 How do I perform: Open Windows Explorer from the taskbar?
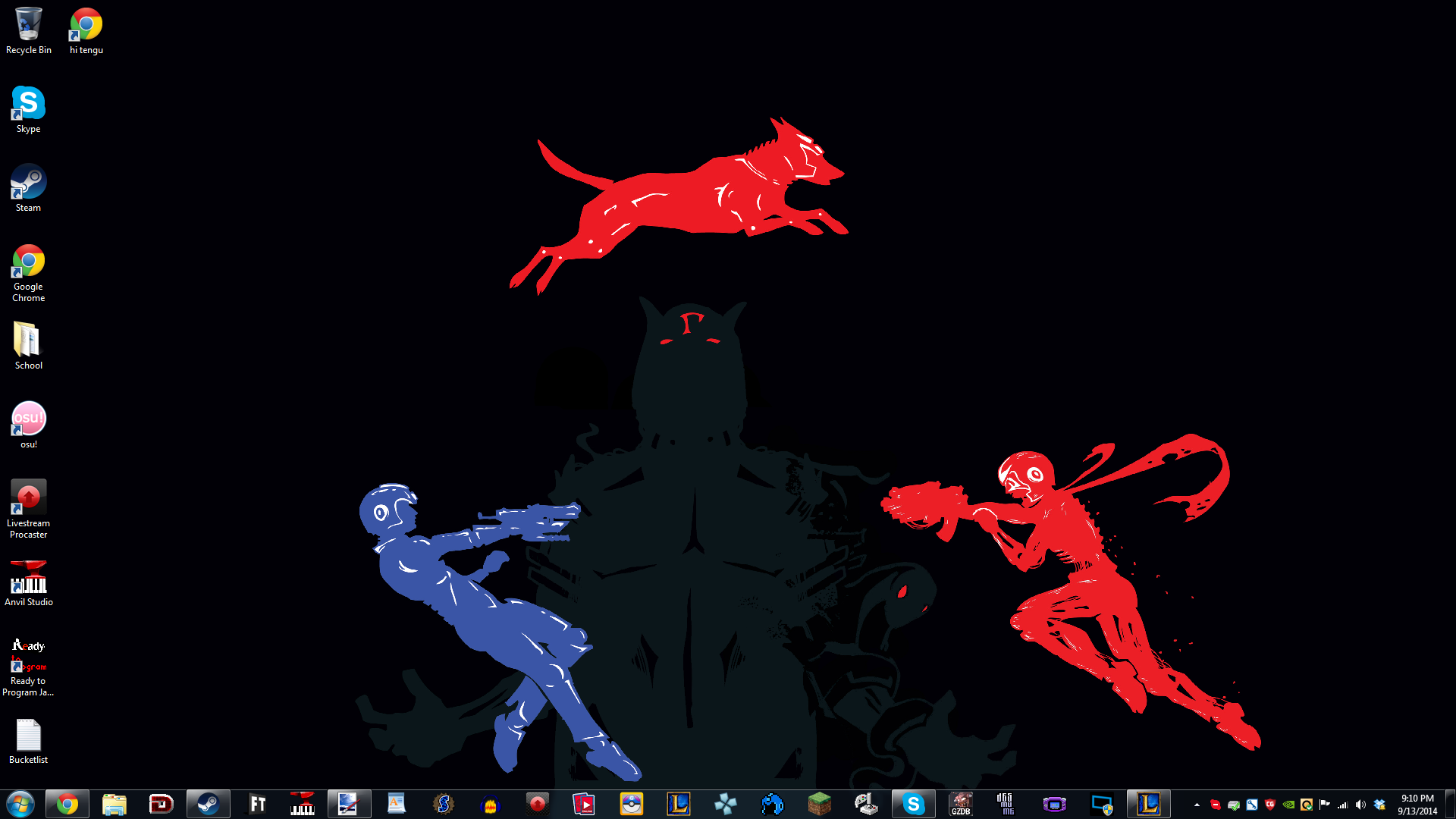click(x=114, y=804)
